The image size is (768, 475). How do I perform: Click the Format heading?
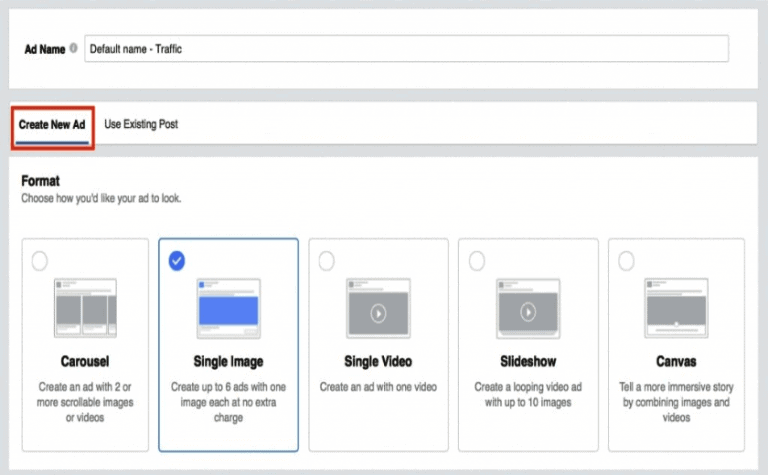(40, 181)
